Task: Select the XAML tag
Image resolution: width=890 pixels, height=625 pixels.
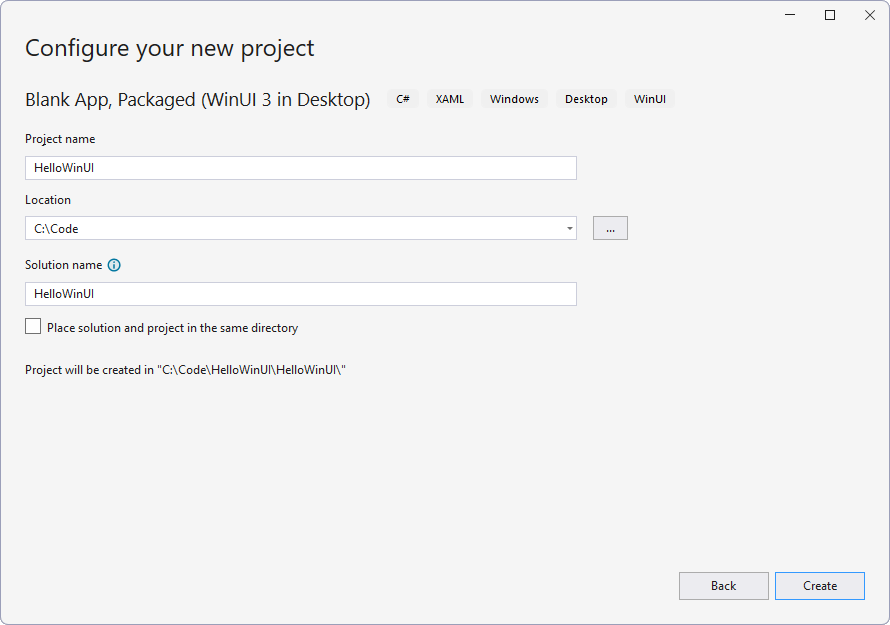Action: (x=450, y=99)
